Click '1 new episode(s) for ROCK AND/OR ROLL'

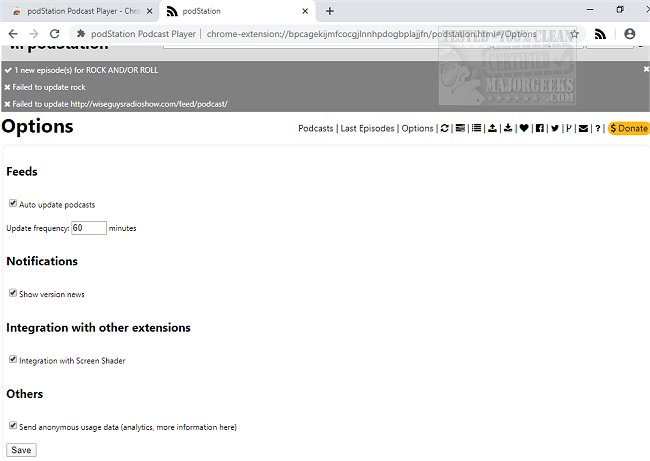(81, 70)
